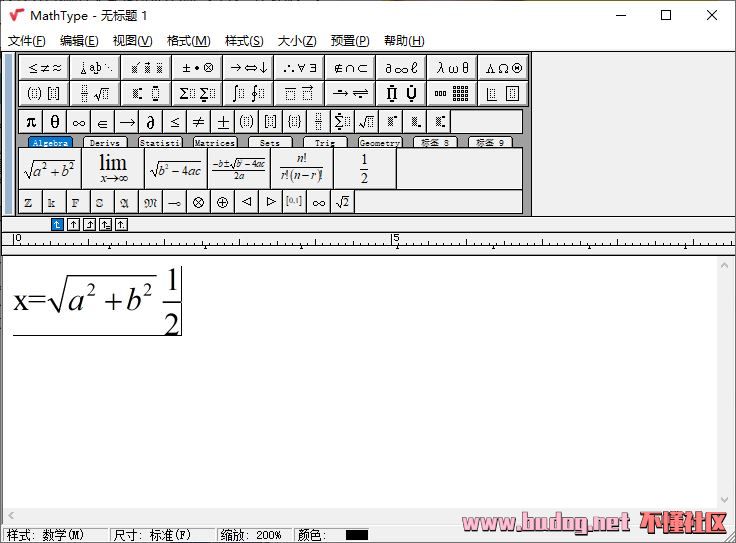
Task: Switch to the Matrices tab
Action: [214, 143]
